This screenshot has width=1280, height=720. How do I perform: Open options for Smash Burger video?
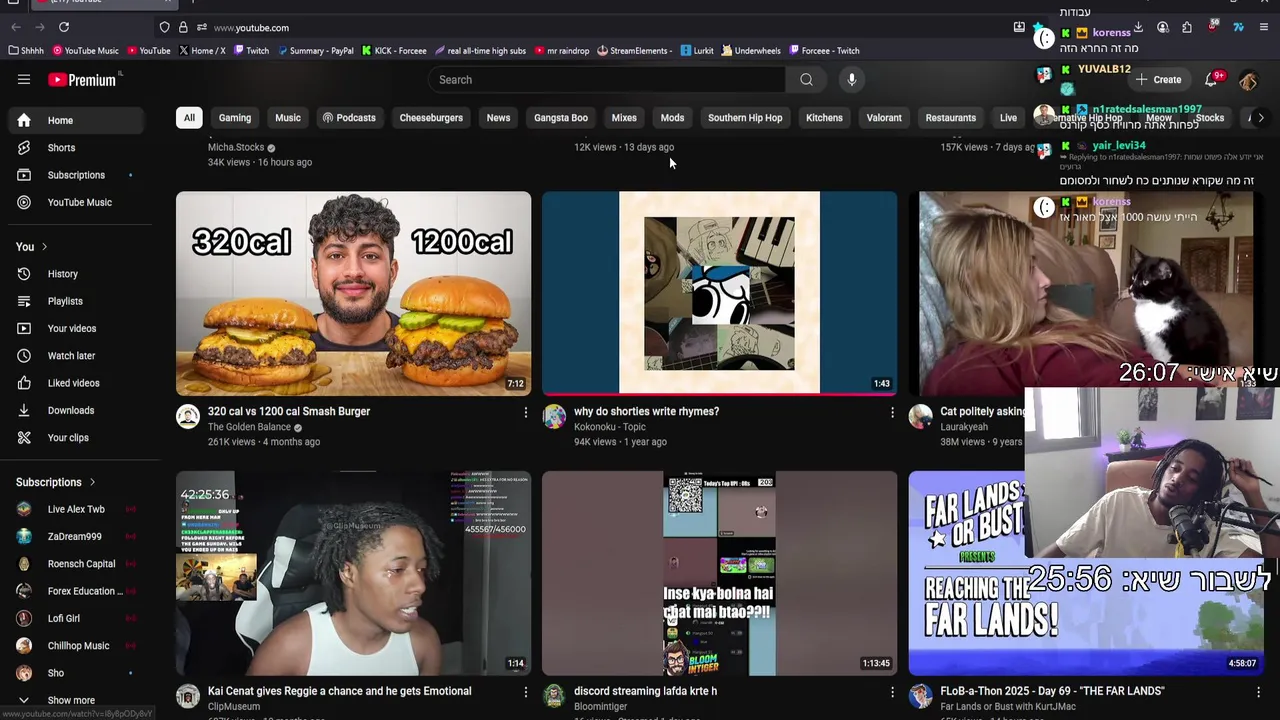(x=526, y=412)
